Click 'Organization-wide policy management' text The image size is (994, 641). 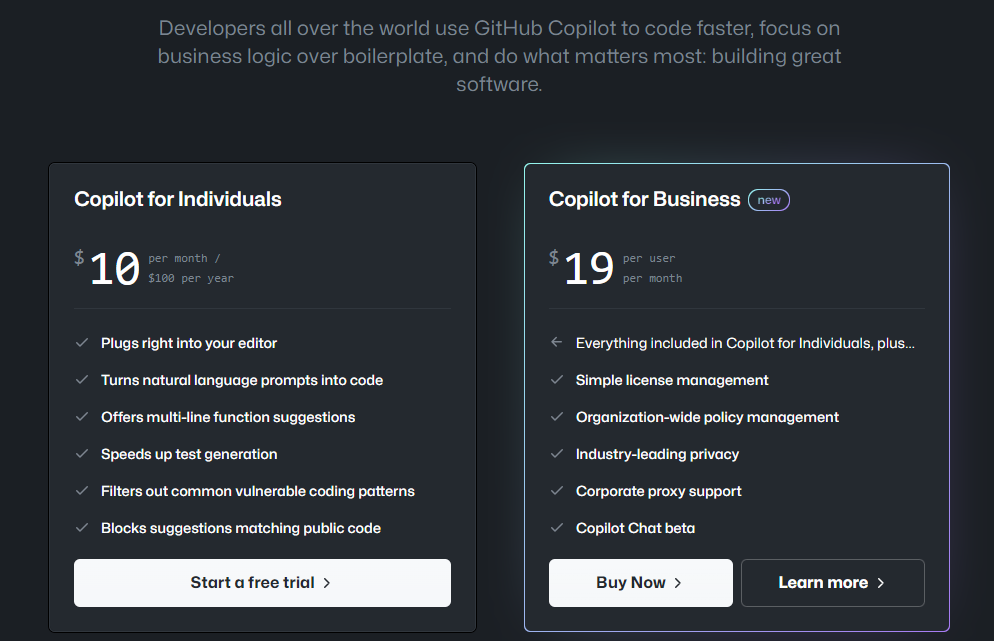pos(707,417)
